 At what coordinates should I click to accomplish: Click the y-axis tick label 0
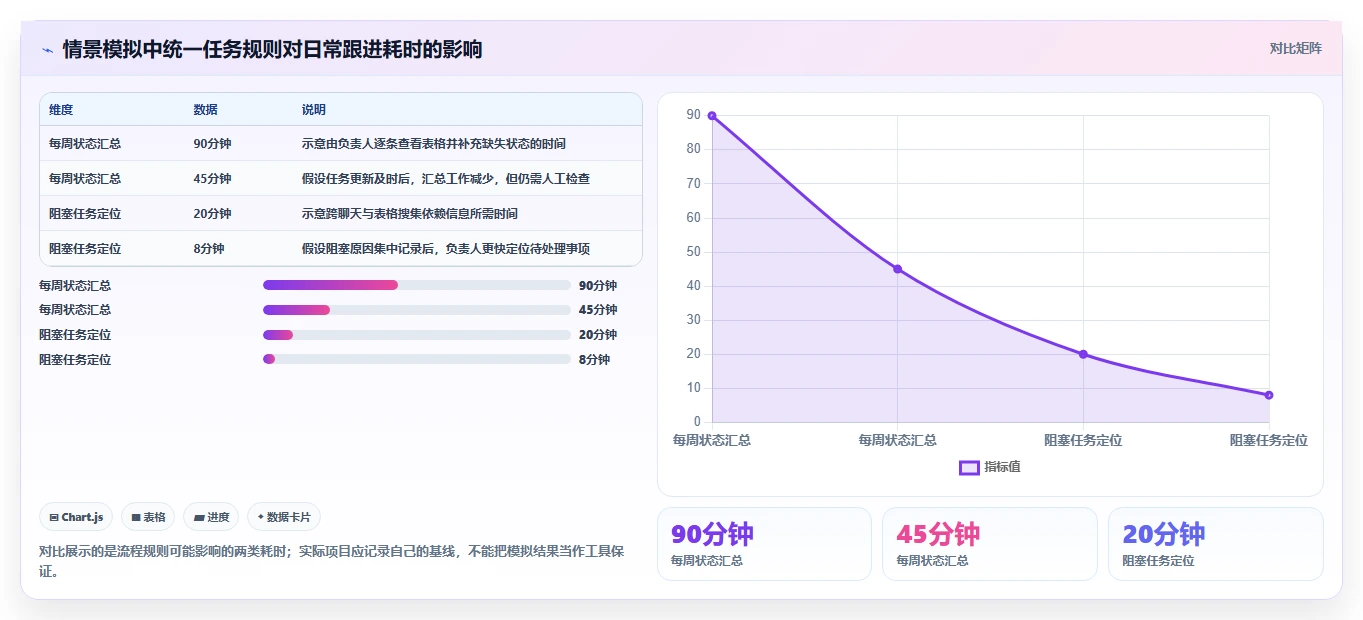[x=697, y=422]
